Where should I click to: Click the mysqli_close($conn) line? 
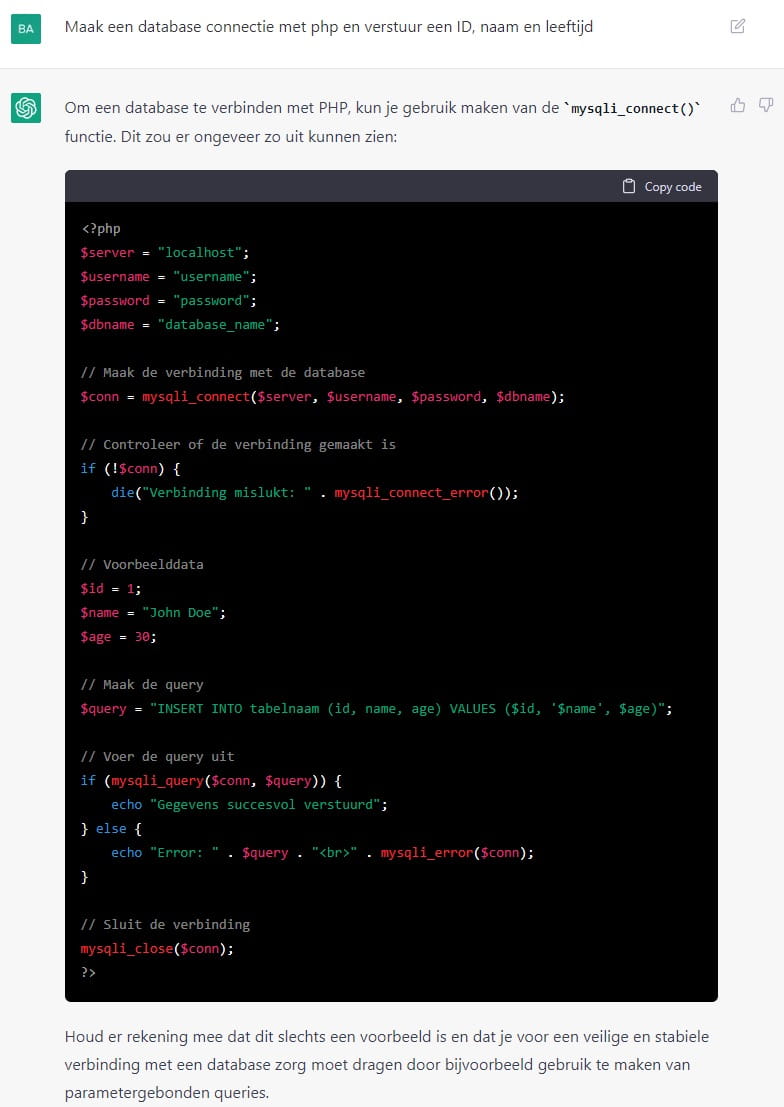pos(157,949)
